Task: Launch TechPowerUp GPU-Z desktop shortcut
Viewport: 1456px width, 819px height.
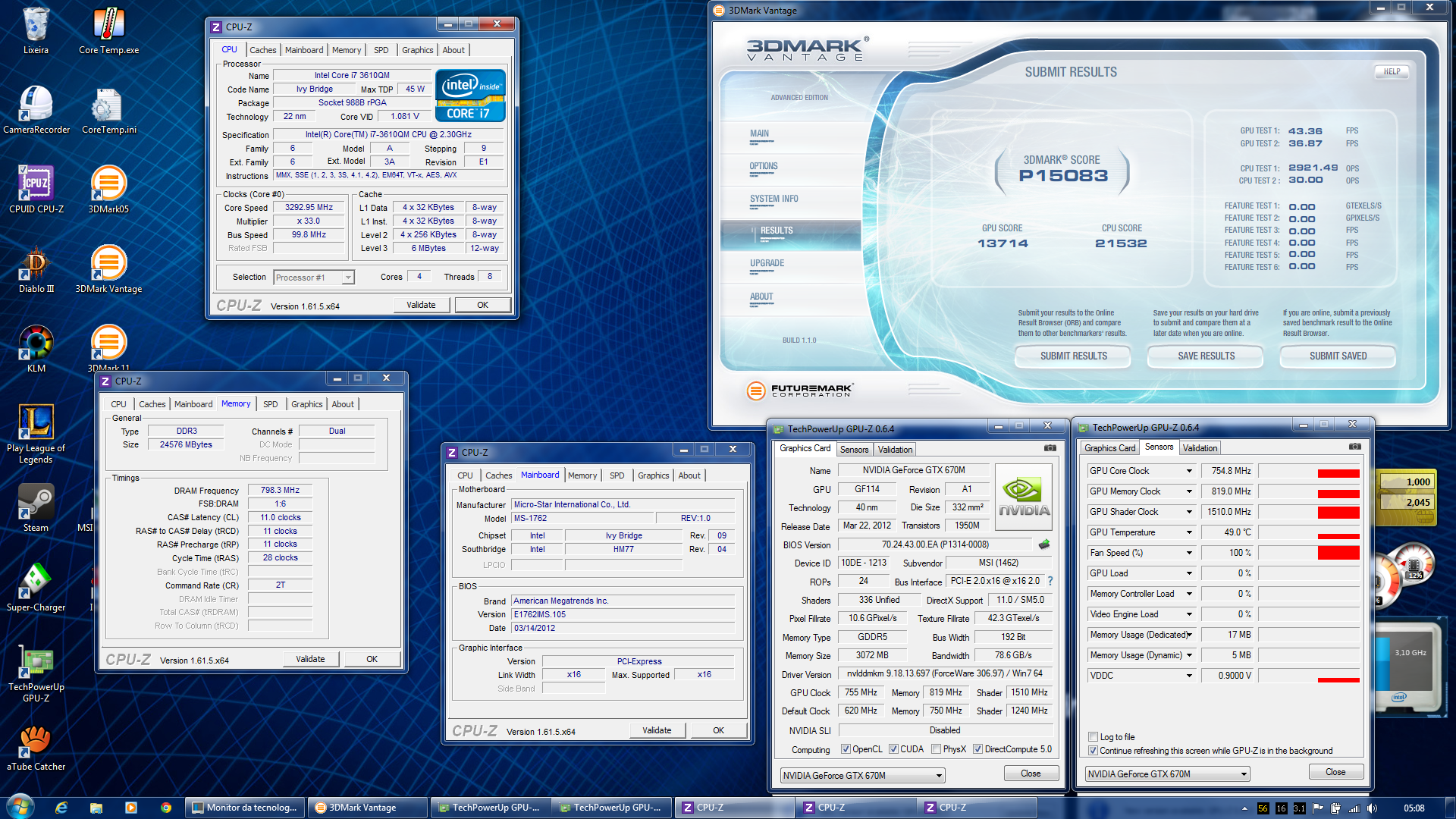Action: coord(36,673)
